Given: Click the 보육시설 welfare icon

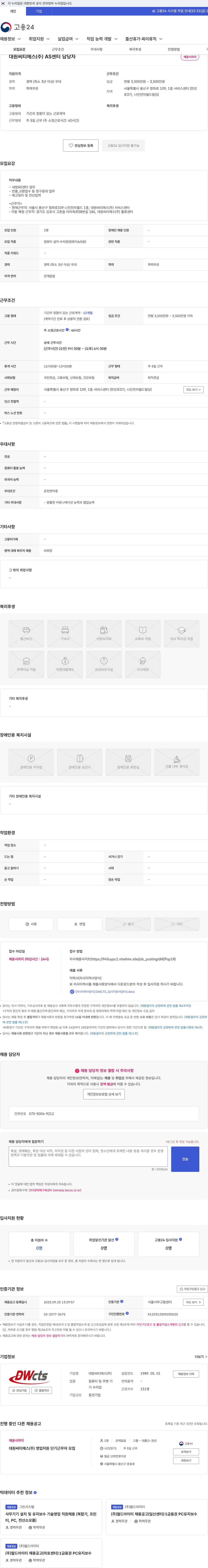Looking at the screenshot, I should click(104, 665).
